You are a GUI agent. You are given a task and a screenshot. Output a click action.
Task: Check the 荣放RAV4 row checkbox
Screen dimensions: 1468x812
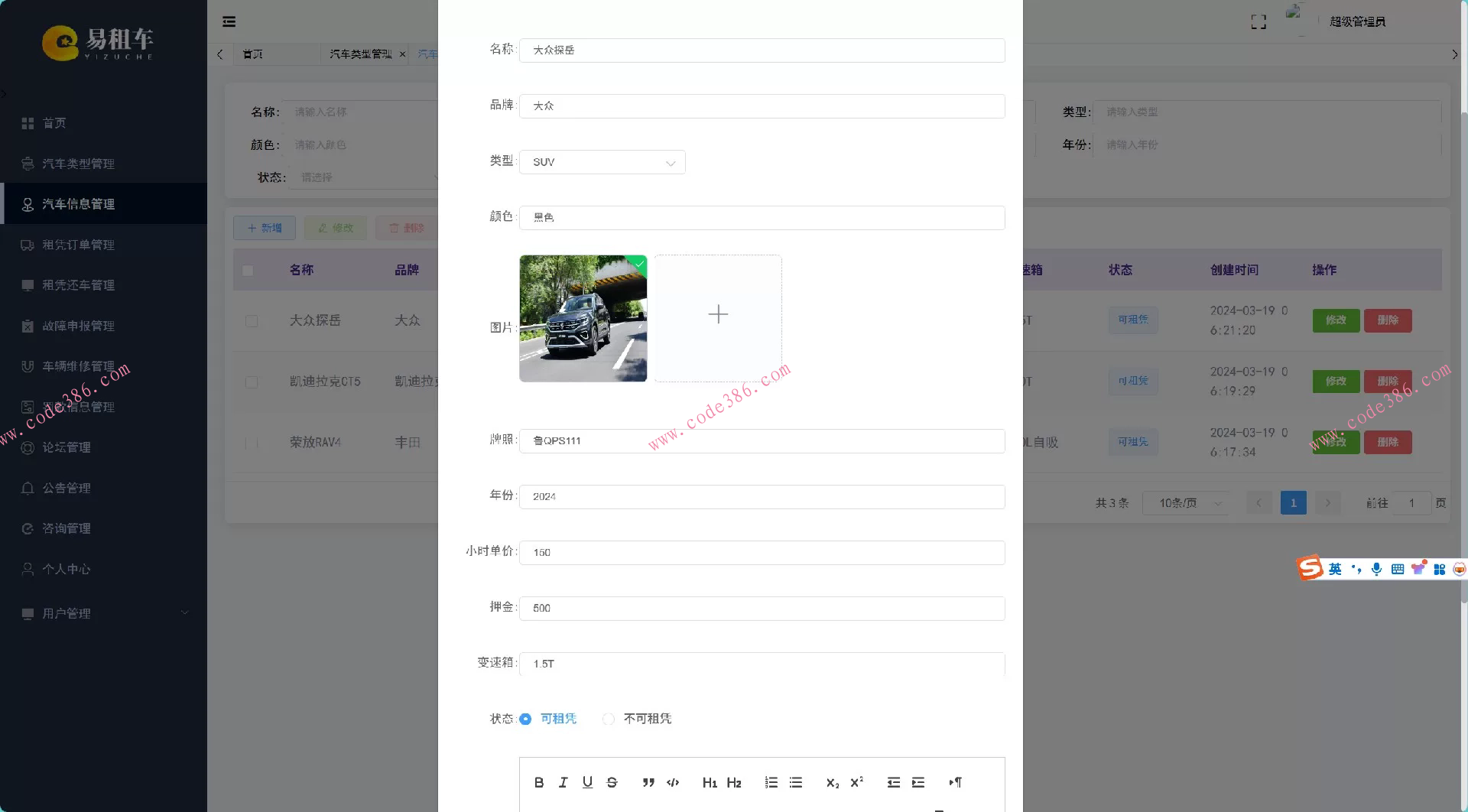point(252,443)
